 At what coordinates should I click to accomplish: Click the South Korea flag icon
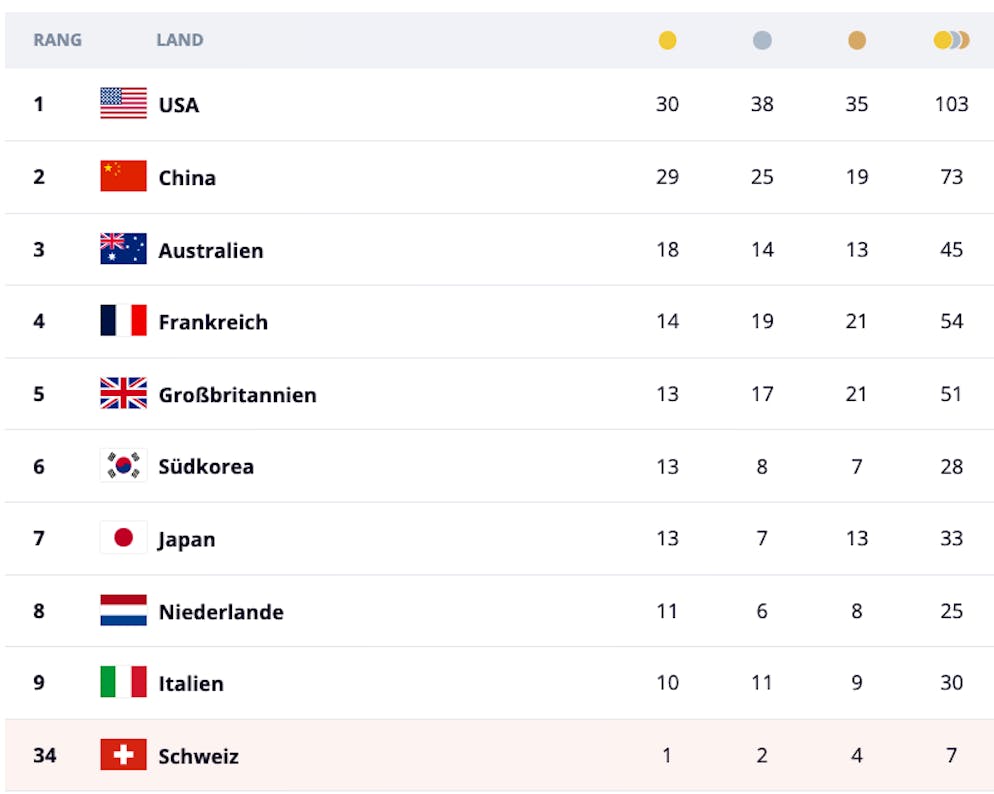123,466
